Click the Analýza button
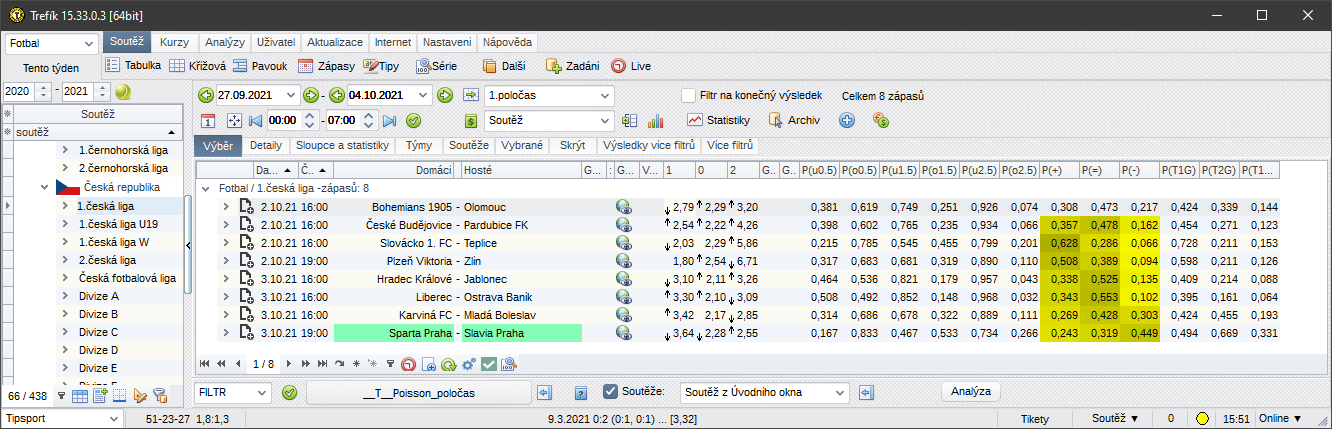1332x429 pixels. [971, 392]
